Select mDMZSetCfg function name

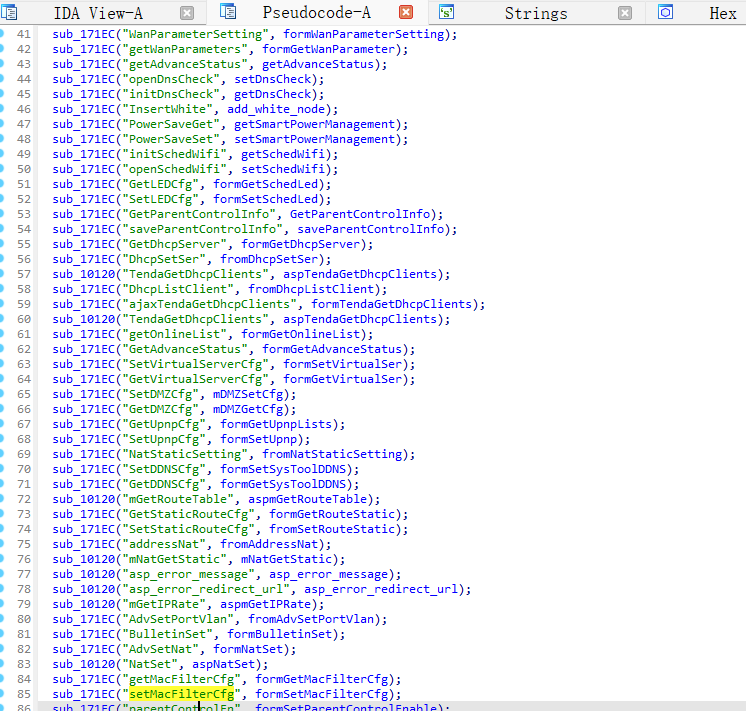248,394
